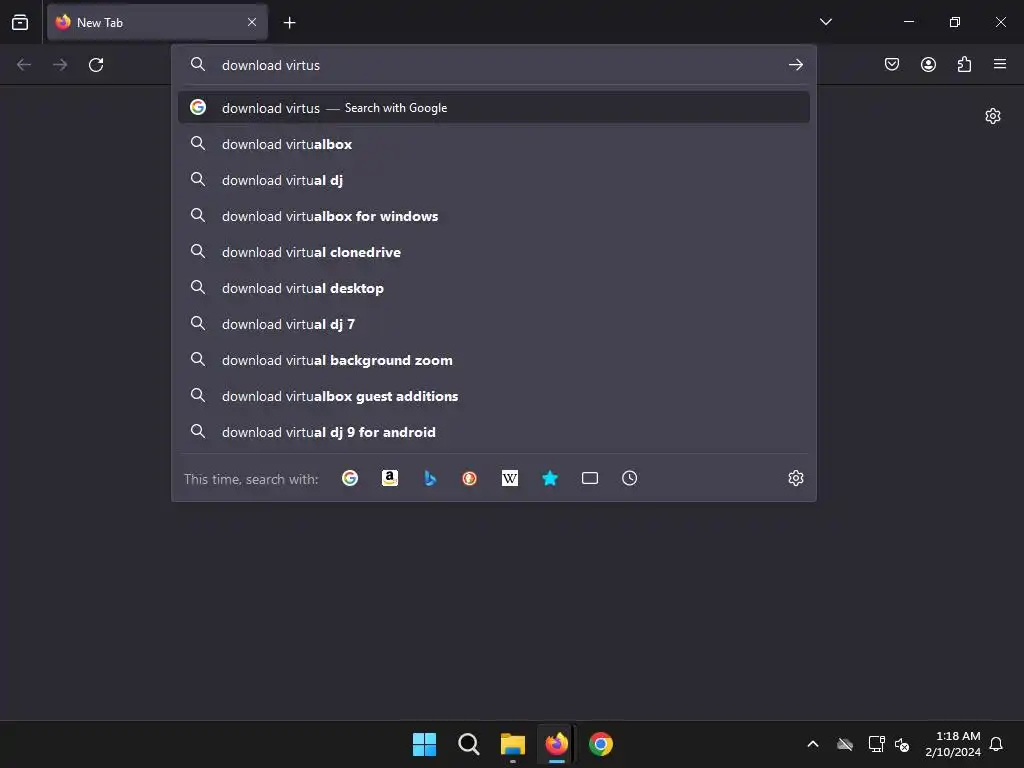Reload the current page

tap(96, 65)
